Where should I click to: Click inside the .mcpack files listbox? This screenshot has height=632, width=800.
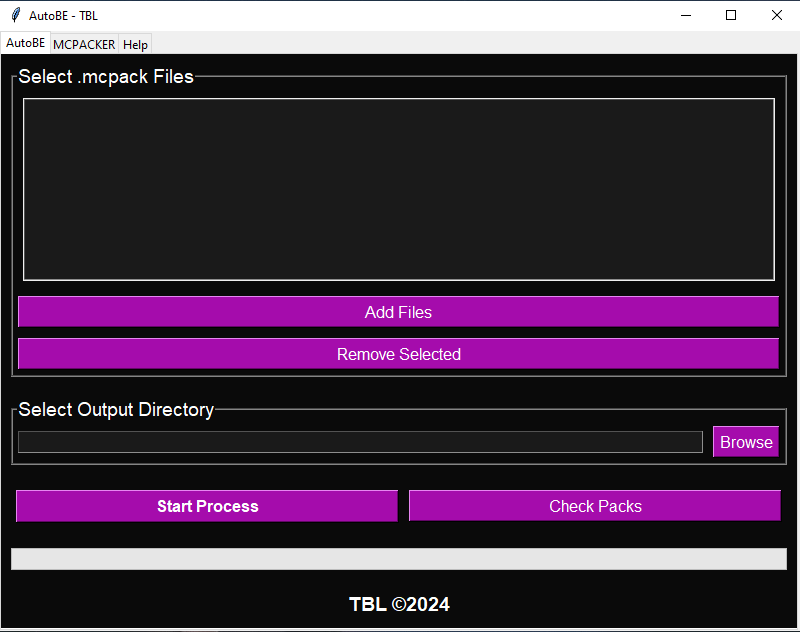point(398,189)
